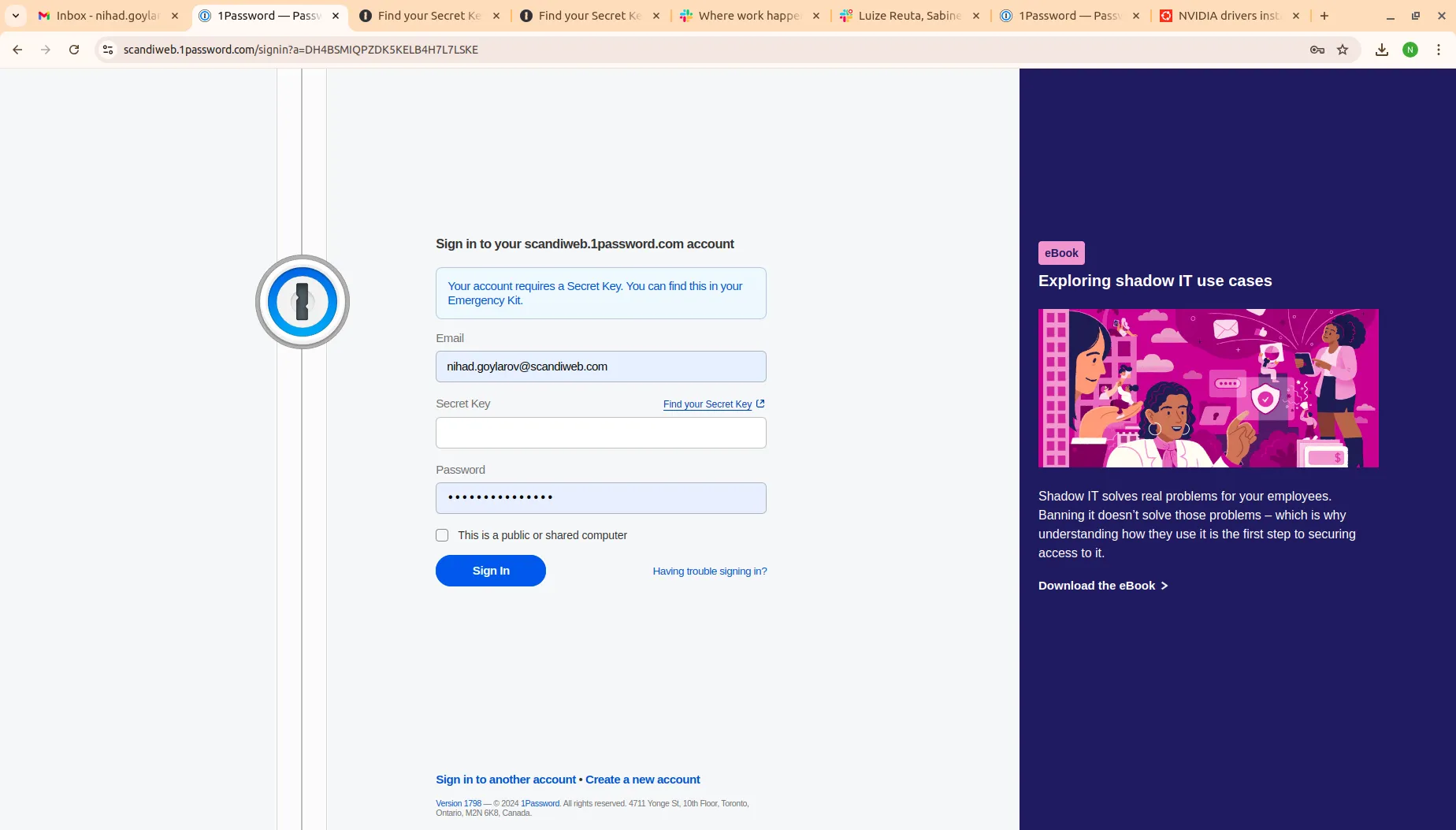Screen dimensions: 1456x830
Task: Click the shadow IT eBook illustration
Action: 1208,388
